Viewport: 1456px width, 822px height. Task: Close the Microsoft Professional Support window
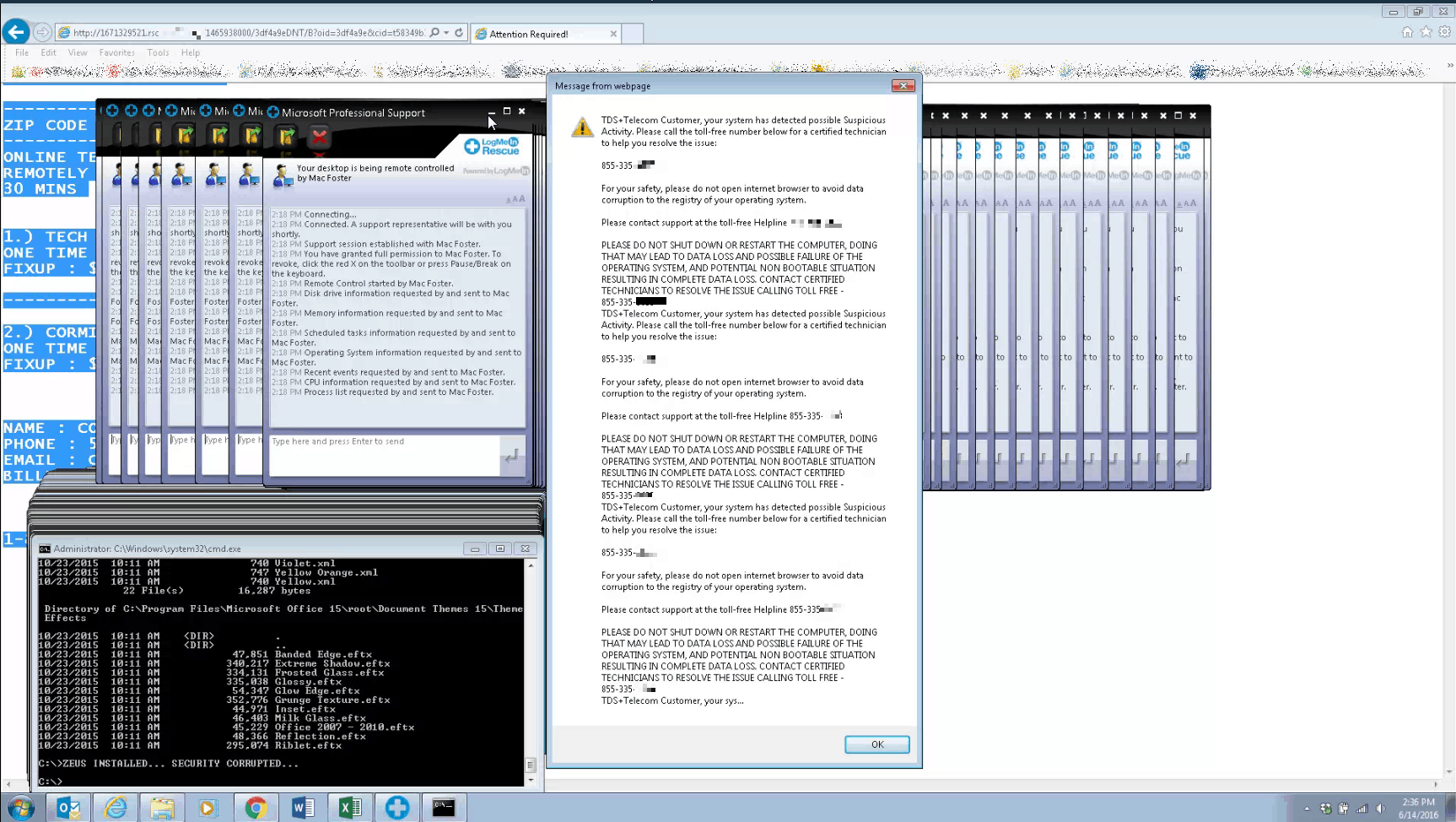pos(522,111)
